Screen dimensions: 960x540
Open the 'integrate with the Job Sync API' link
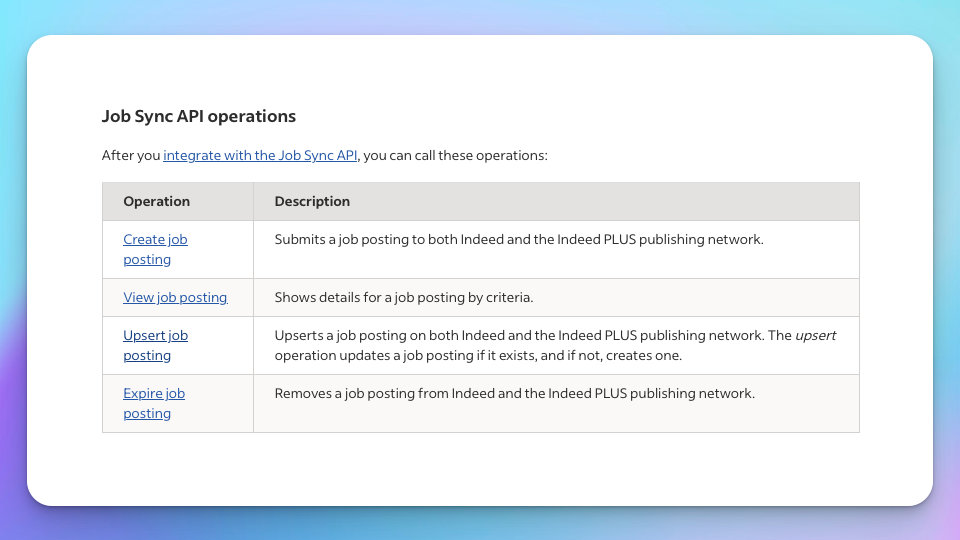click(x=260, y=156)
